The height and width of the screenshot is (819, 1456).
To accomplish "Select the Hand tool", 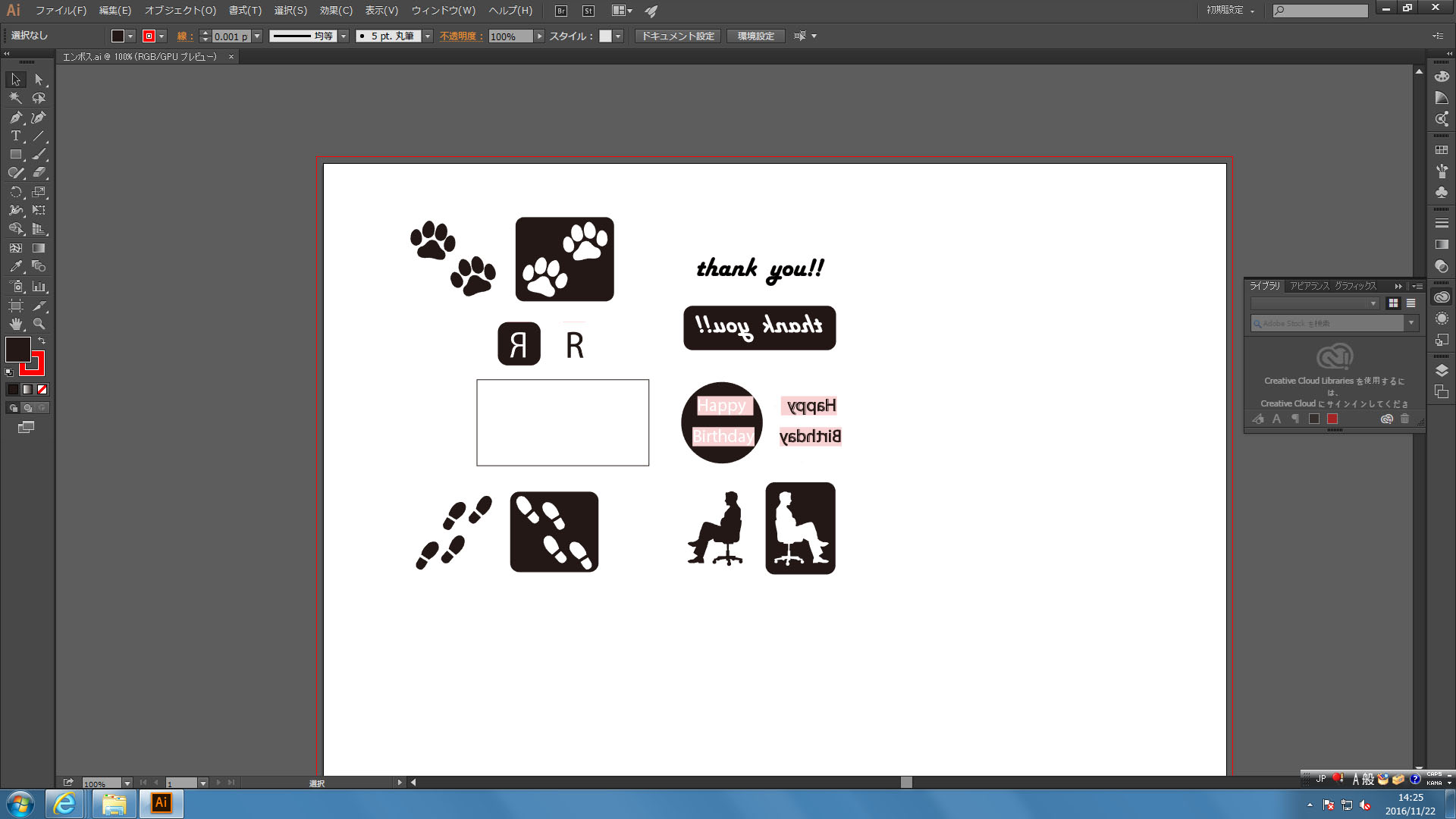I will click(15, 324).
